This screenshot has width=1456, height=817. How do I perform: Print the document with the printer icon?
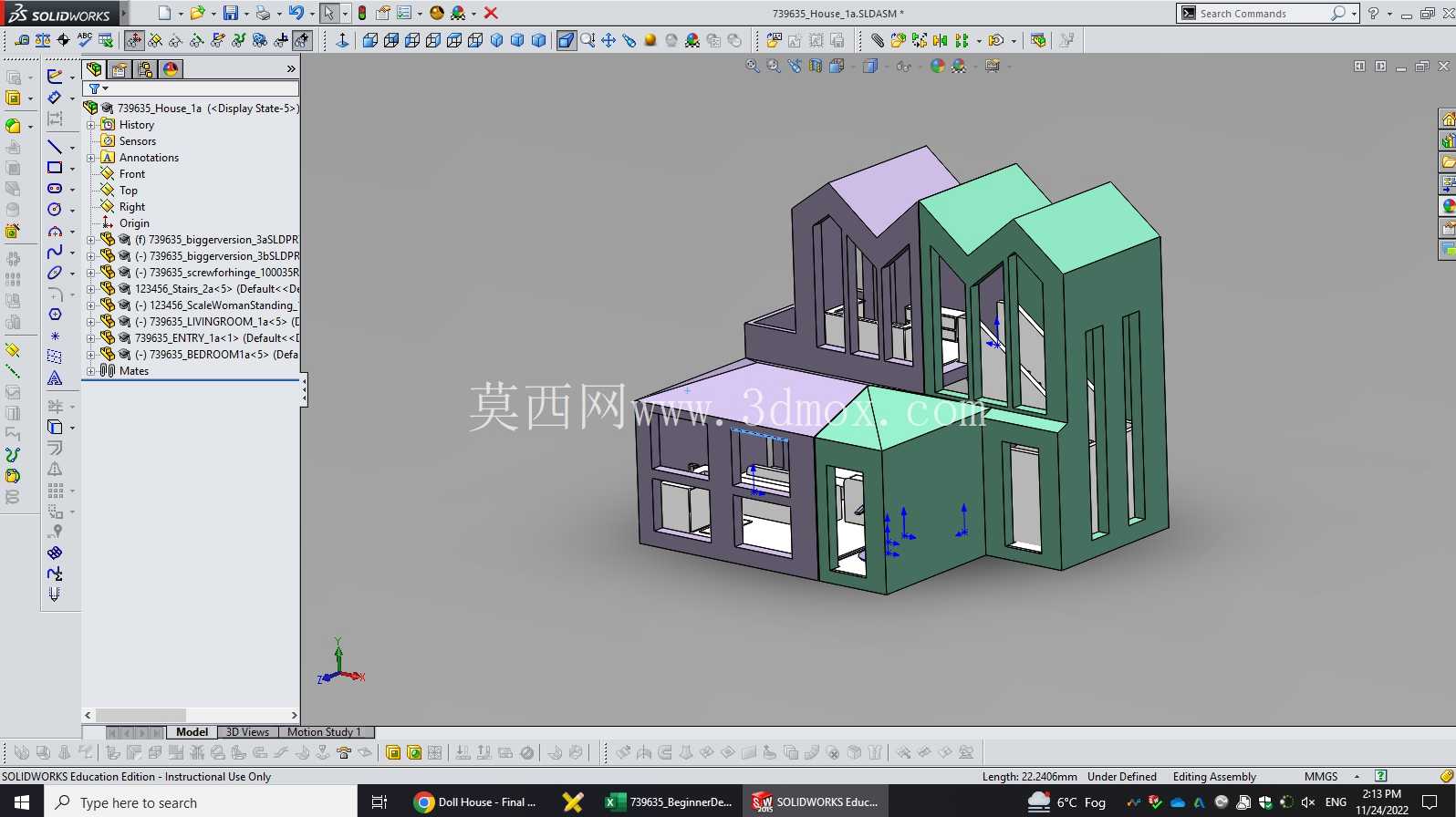263,13
